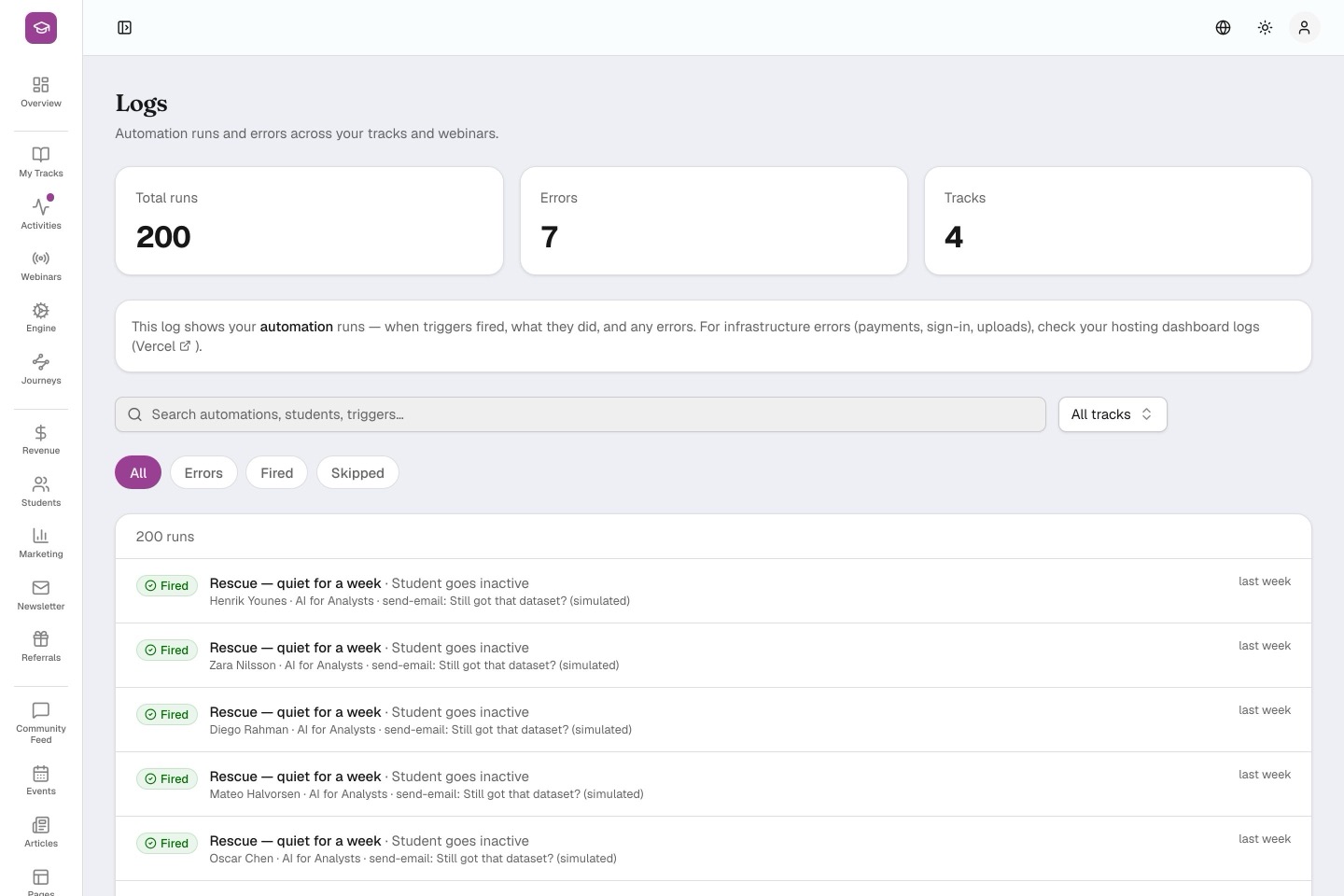This screenshot has height=896, width=1344.
Task: Open the All tracks dropdown
Action: coord(1113,414)
